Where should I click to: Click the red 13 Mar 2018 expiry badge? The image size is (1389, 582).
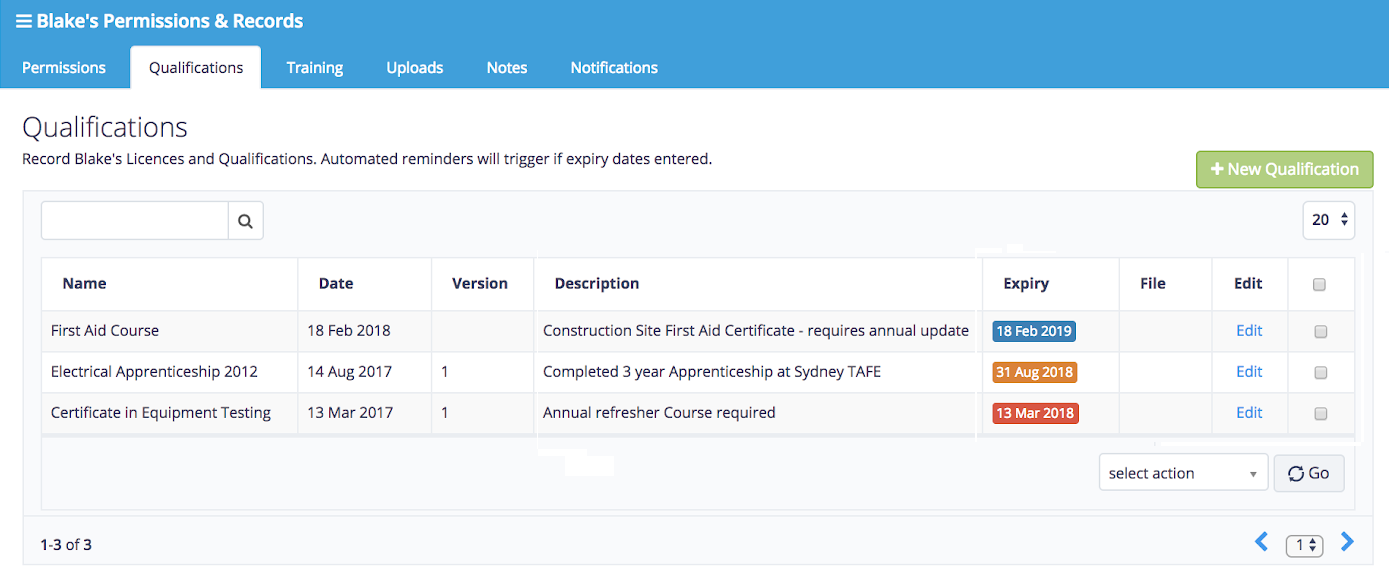pyautogui.click(x=1035, y=414)
